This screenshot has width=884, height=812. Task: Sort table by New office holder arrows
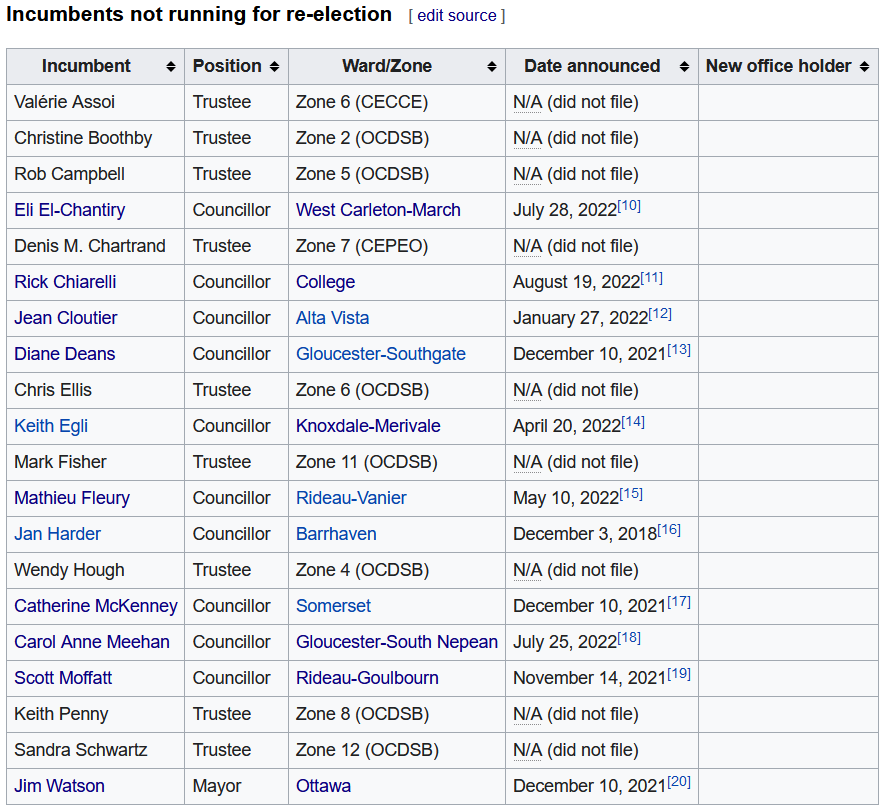(864, 67)
